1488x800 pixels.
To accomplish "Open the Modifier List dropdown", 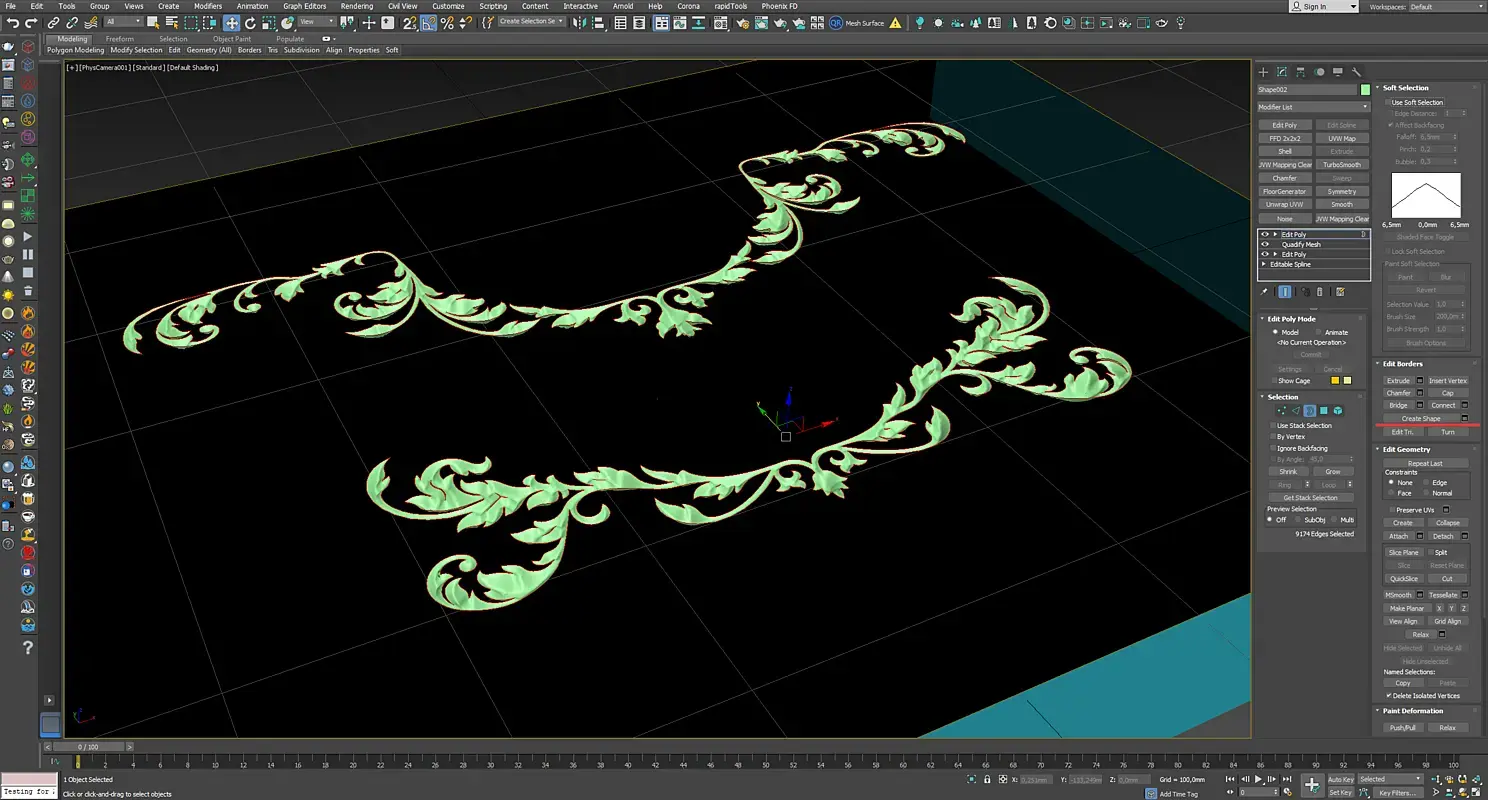I will point(1313,107).
